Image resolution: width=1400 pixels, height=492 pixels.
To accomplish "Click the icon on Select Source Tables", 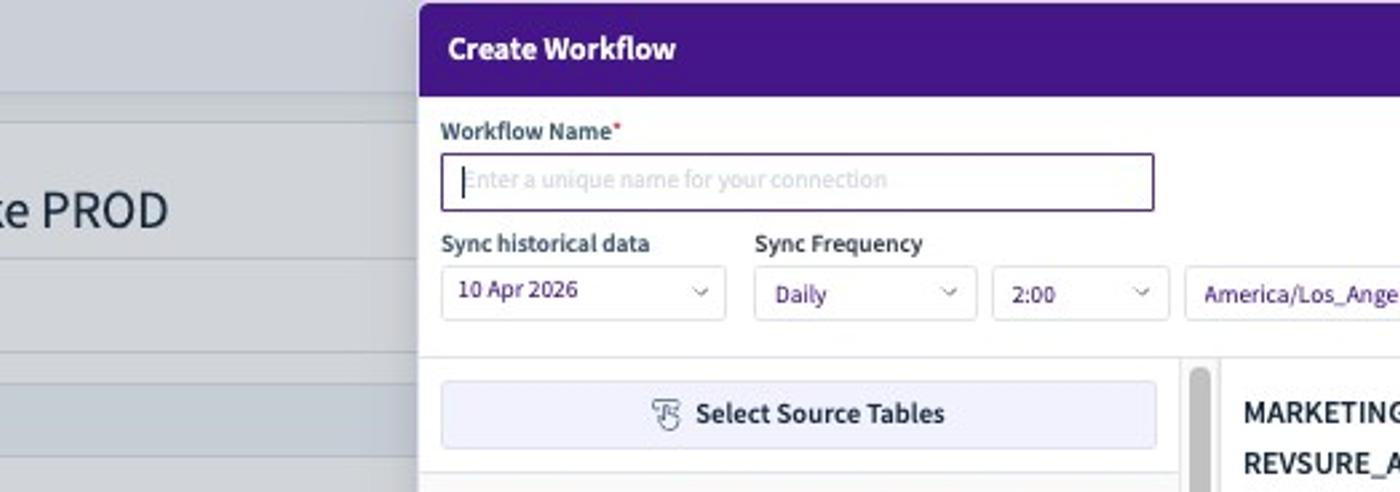I will click(666, 414).
